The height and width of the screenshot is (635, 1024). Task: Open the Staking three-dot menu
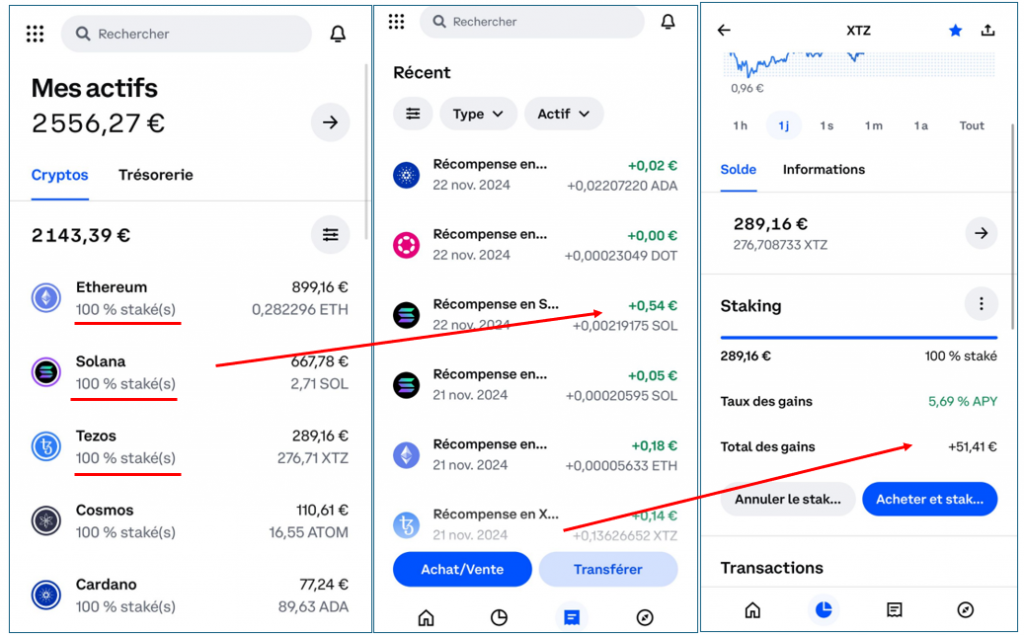point(981,304)
